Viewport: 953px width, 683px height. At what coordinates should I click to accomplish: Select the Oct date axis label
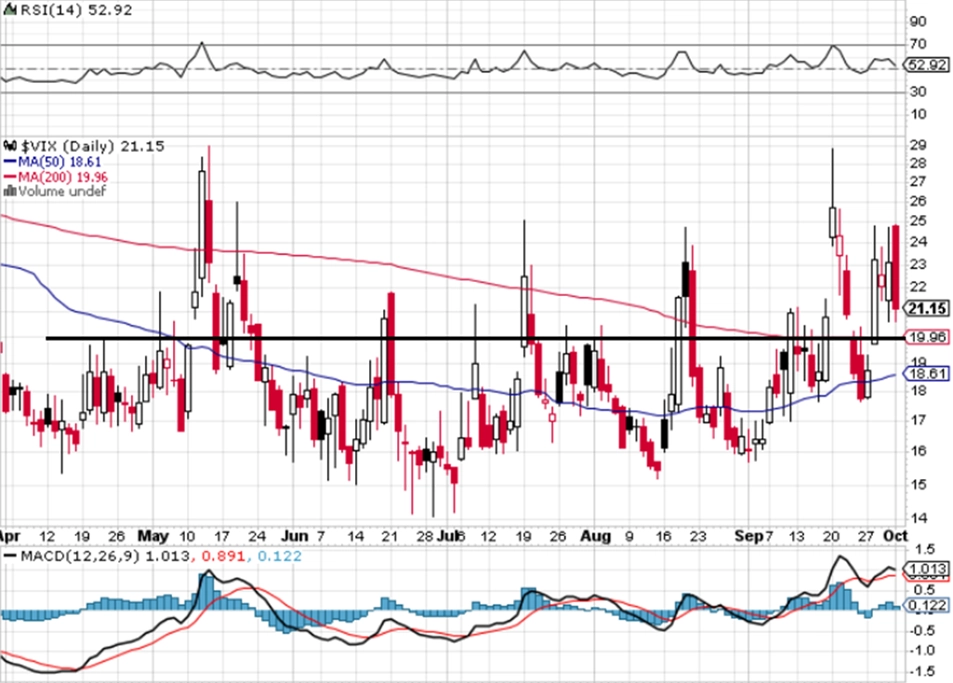pyautogui.click(x=895, y=536)
